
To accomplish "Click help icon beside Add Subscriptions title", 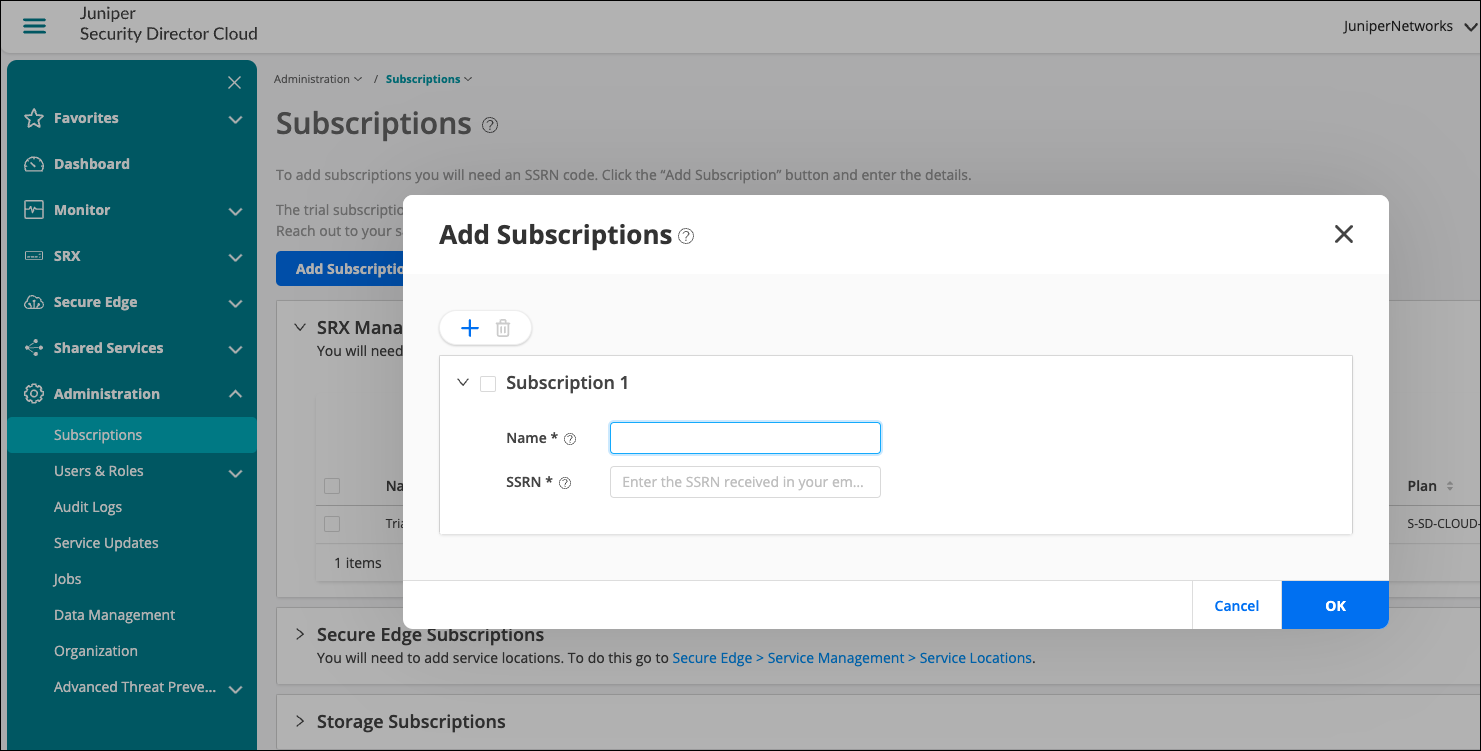I will click(686, 236).
